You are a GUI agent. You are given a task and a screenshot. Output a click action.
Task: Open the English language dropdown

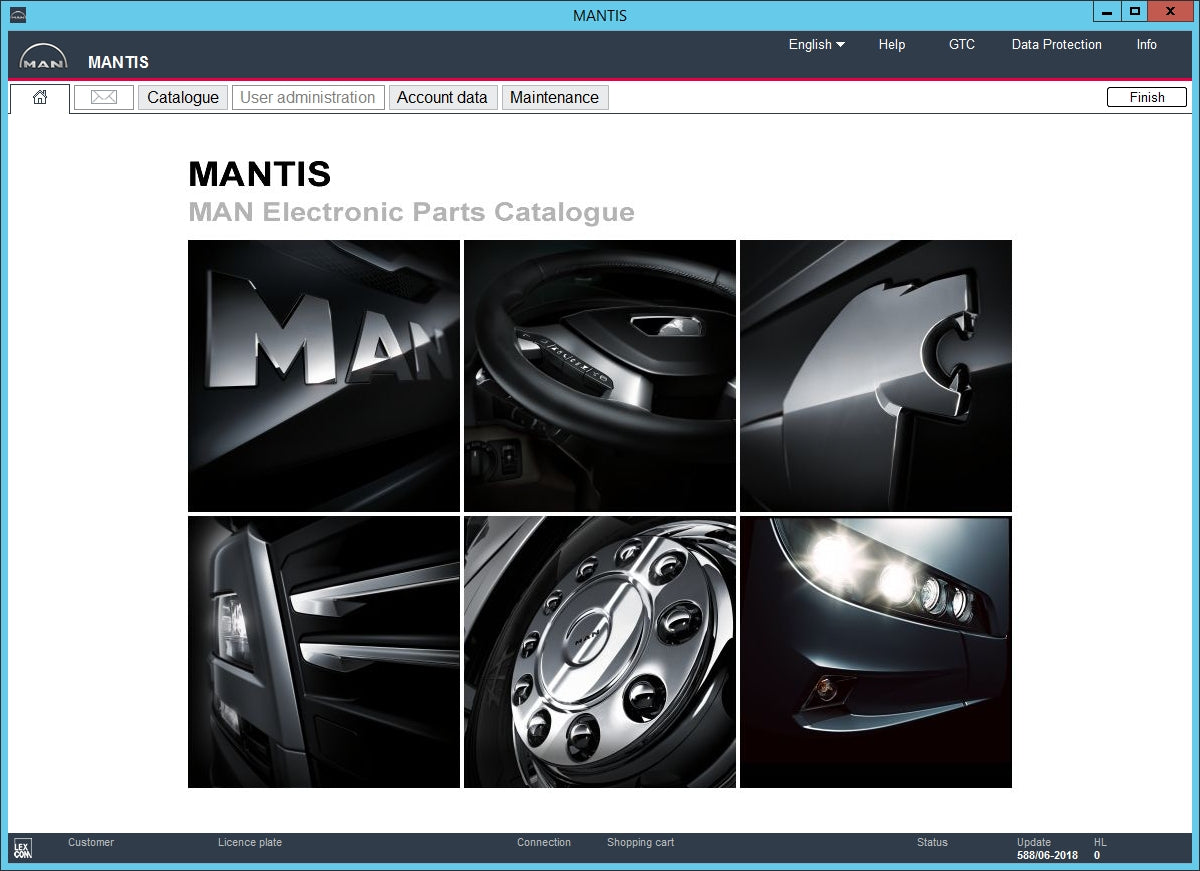coord(814,44)
